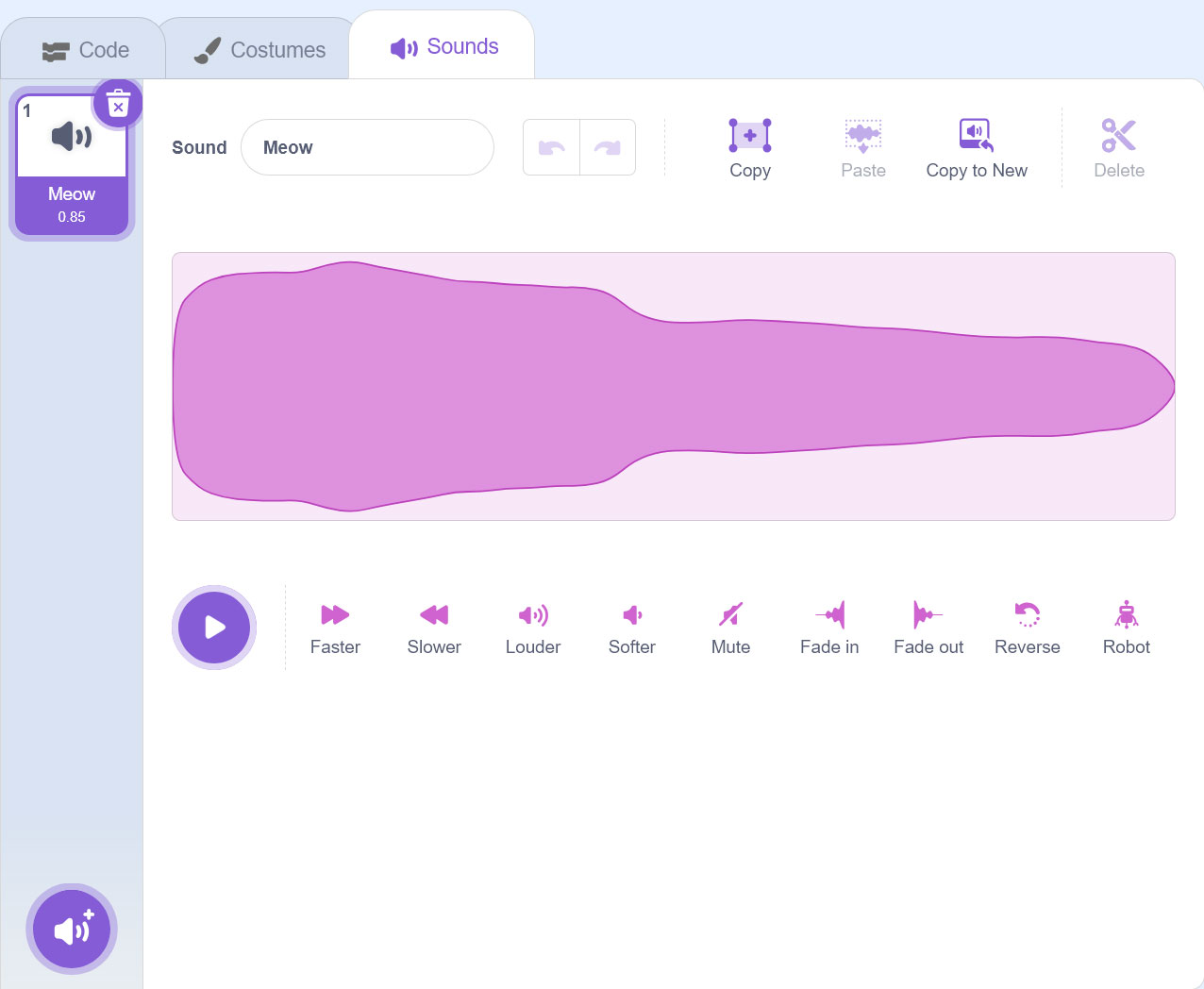
Task: Play the Meow sound
Action: click(214, 628)
